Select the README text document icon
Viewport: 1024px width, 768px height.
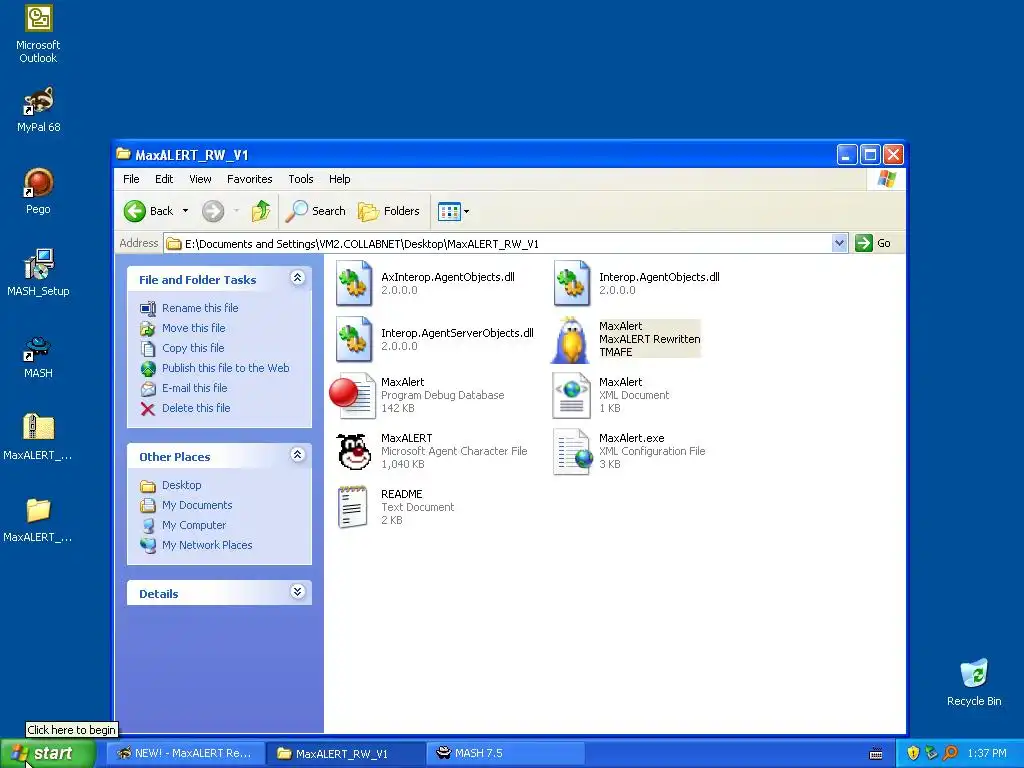tap(353, 507)
